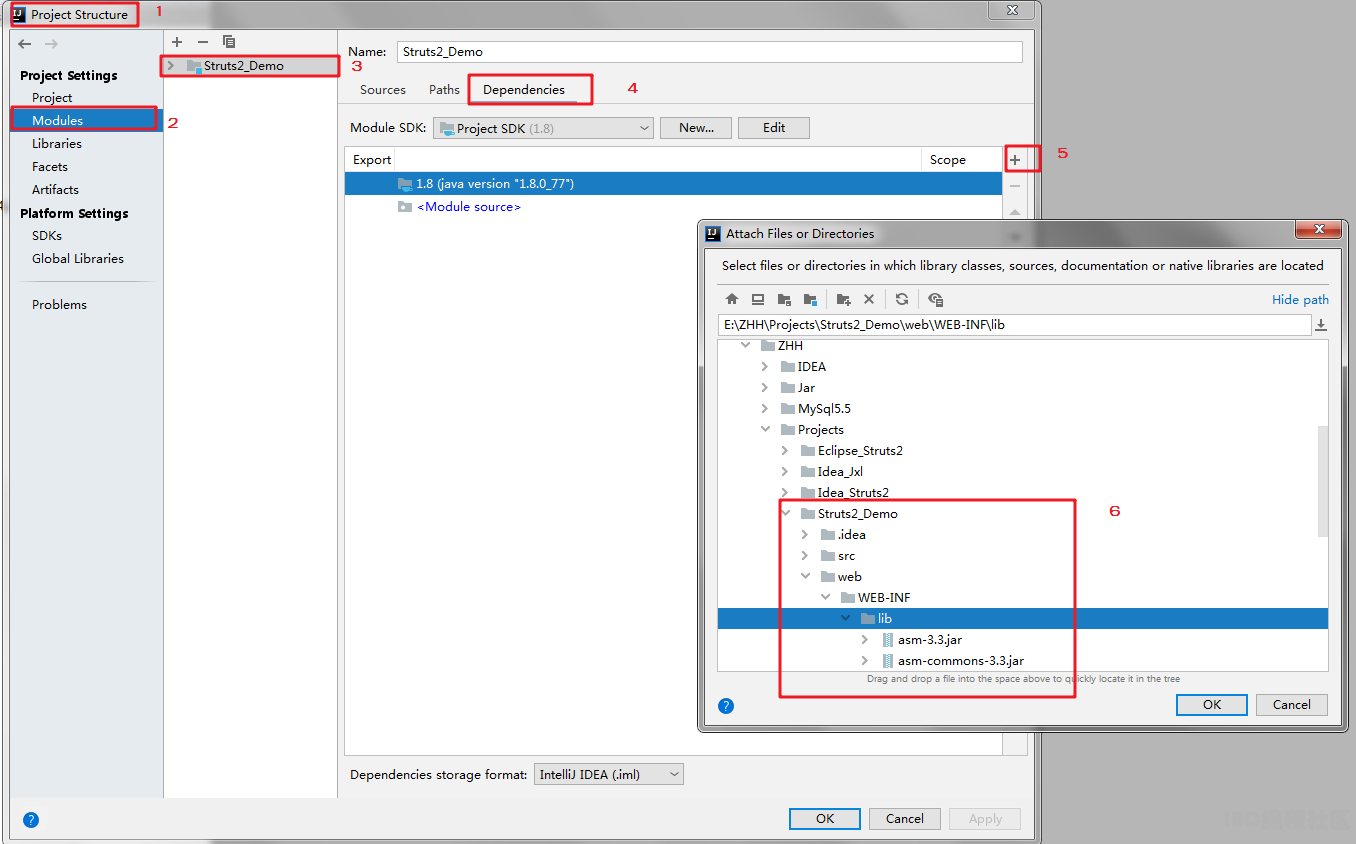Collapse the Projects folder

[x=764, y=429]
